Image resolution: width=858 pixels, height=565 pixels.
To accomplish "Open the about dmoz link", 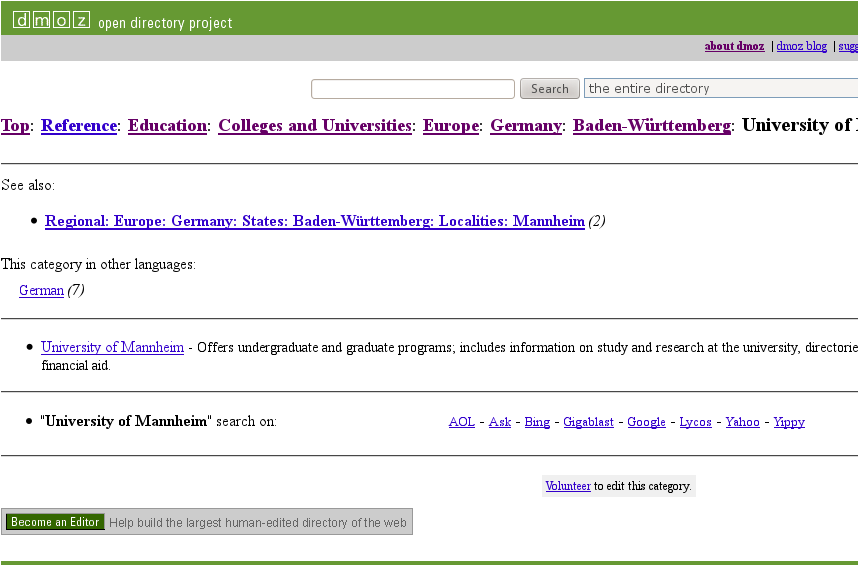I will pyautogui.click(x=734, y=46).
